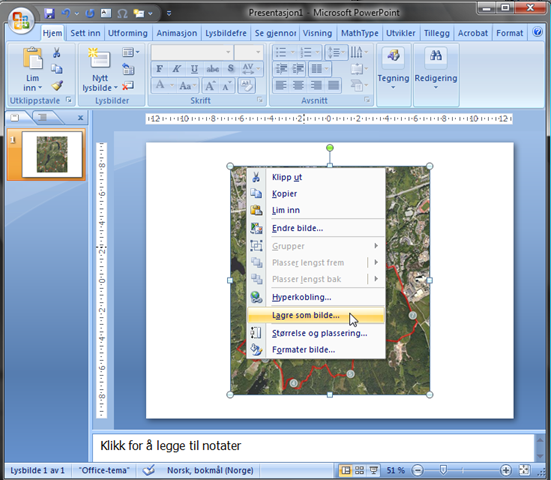Justify text in Avsnitt group
The width and height of the screenshot is (551, 480).
tap(333, 85)
